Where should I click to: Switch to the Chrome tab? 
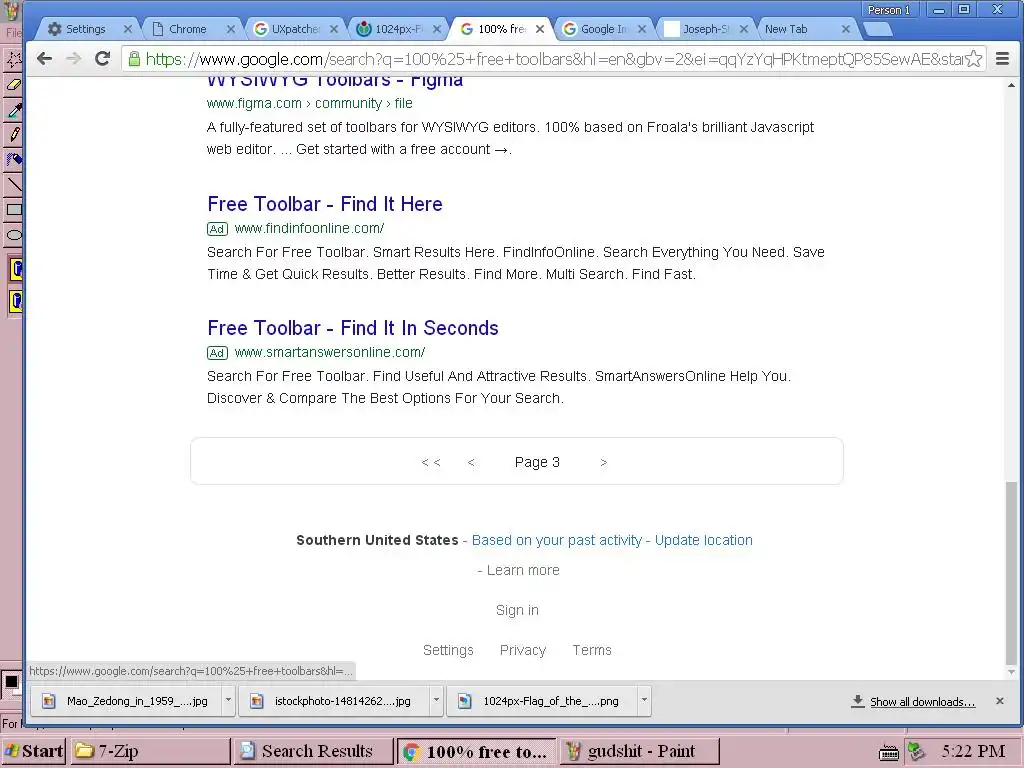[x=187, y=29]
